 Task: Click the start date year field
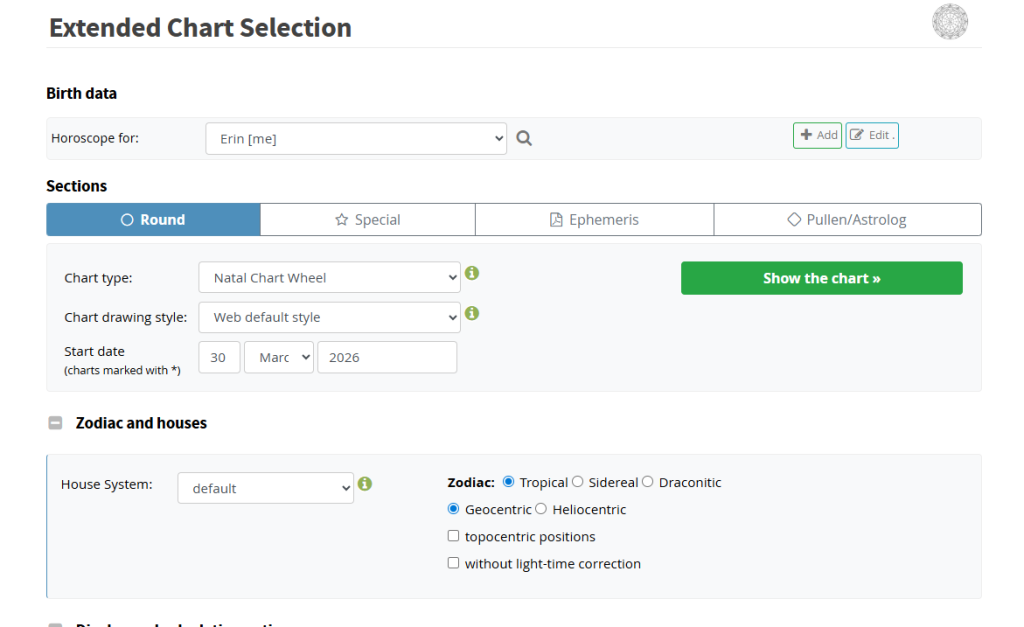coord(386,357)
